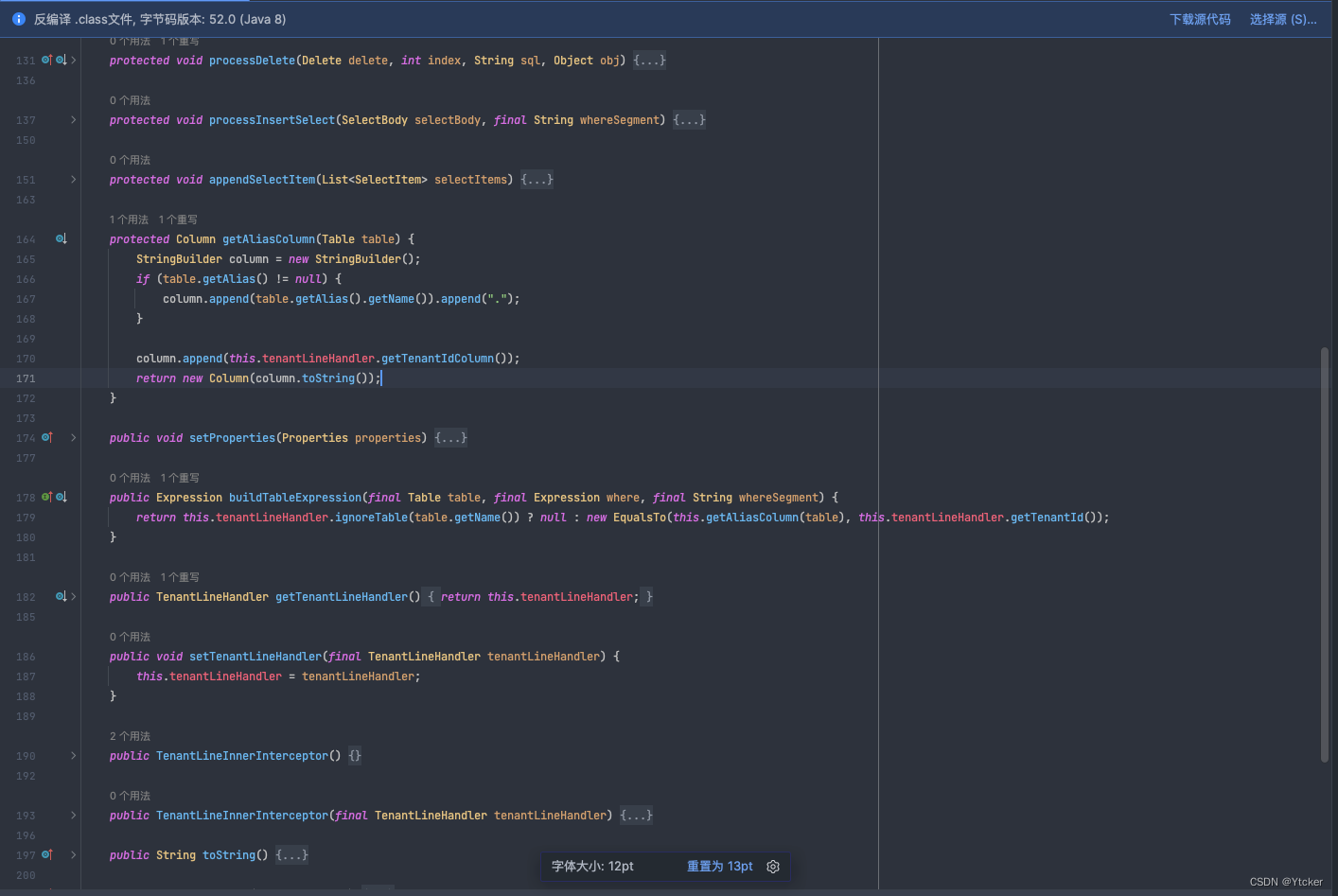1338x896 pixels.
Task: Click the 1 个重写 hint above getAliasColumn
Action: 178,220
